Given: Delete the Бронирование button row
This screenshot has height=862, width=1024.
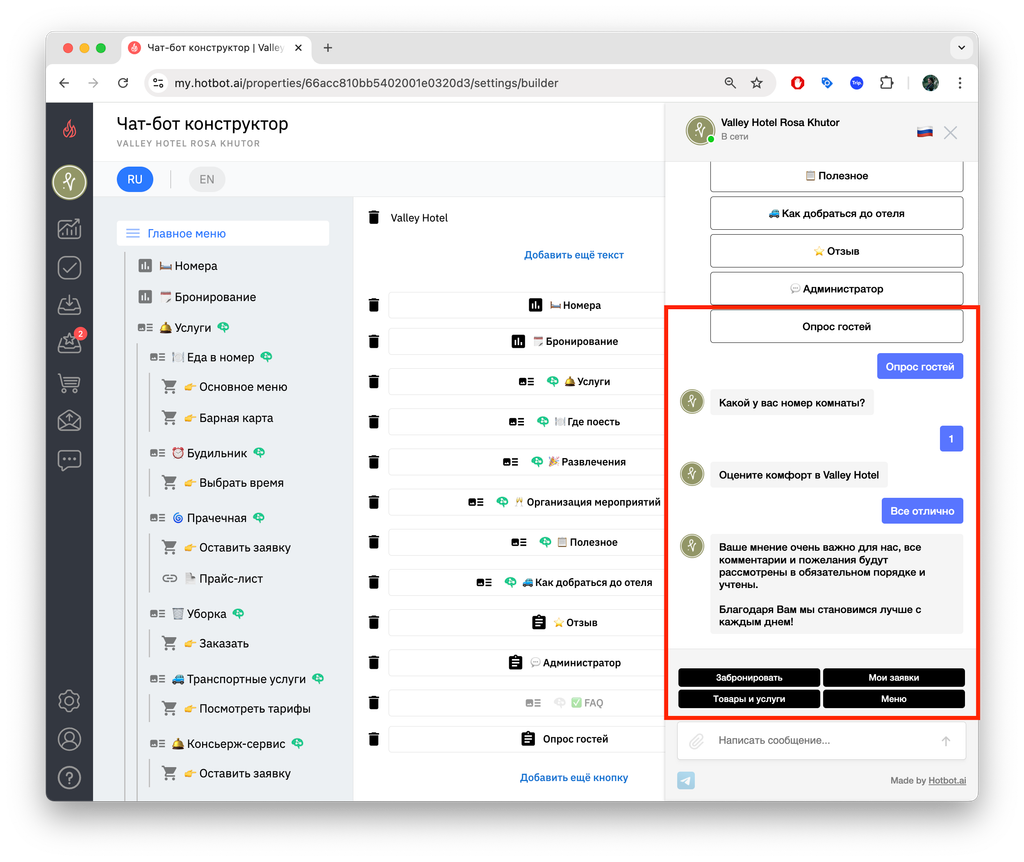Looking at the screenshot, I should (374, 341).
